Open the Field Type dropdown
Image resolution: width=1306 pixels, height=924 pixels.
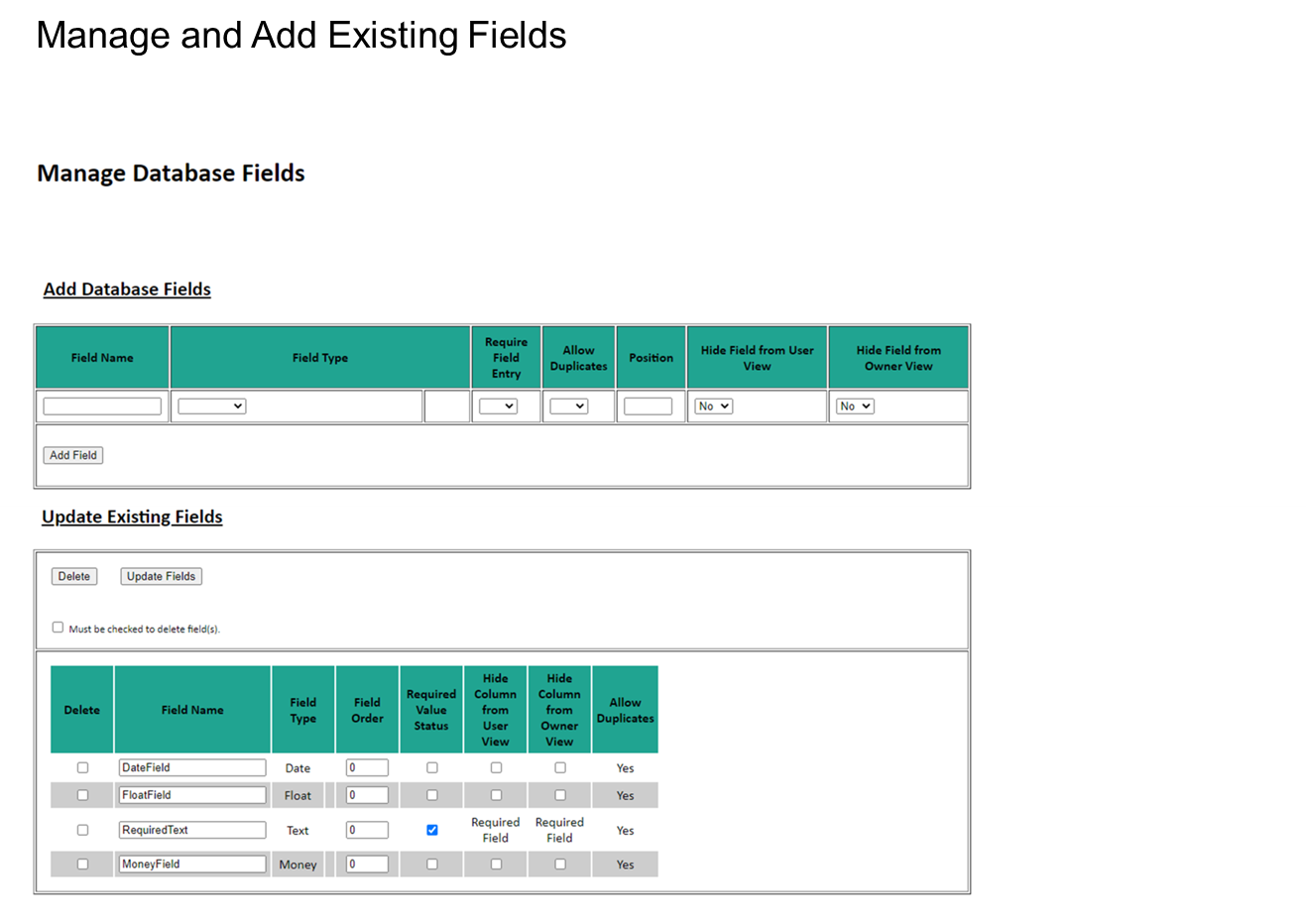tap(211, 406)
